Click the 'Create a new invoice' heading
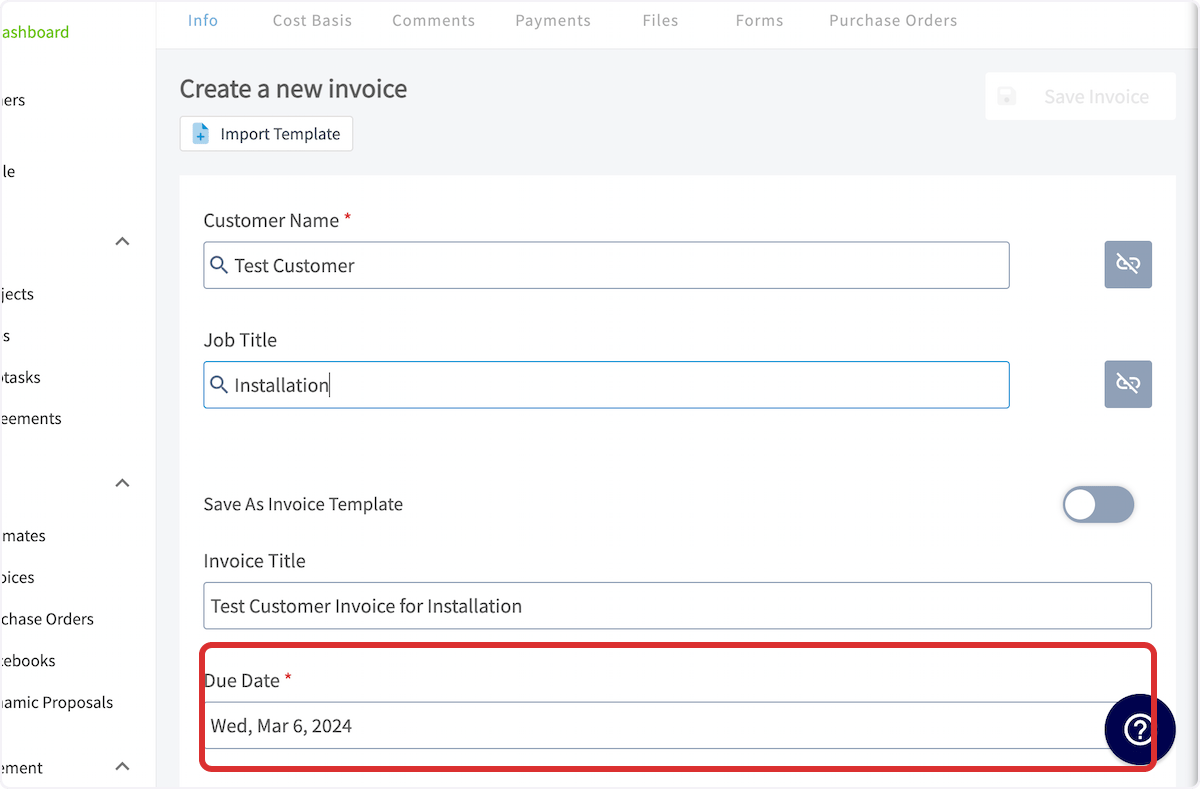Image resolution: width=1200 pixels, height=789 pixels. pos(293,89)
